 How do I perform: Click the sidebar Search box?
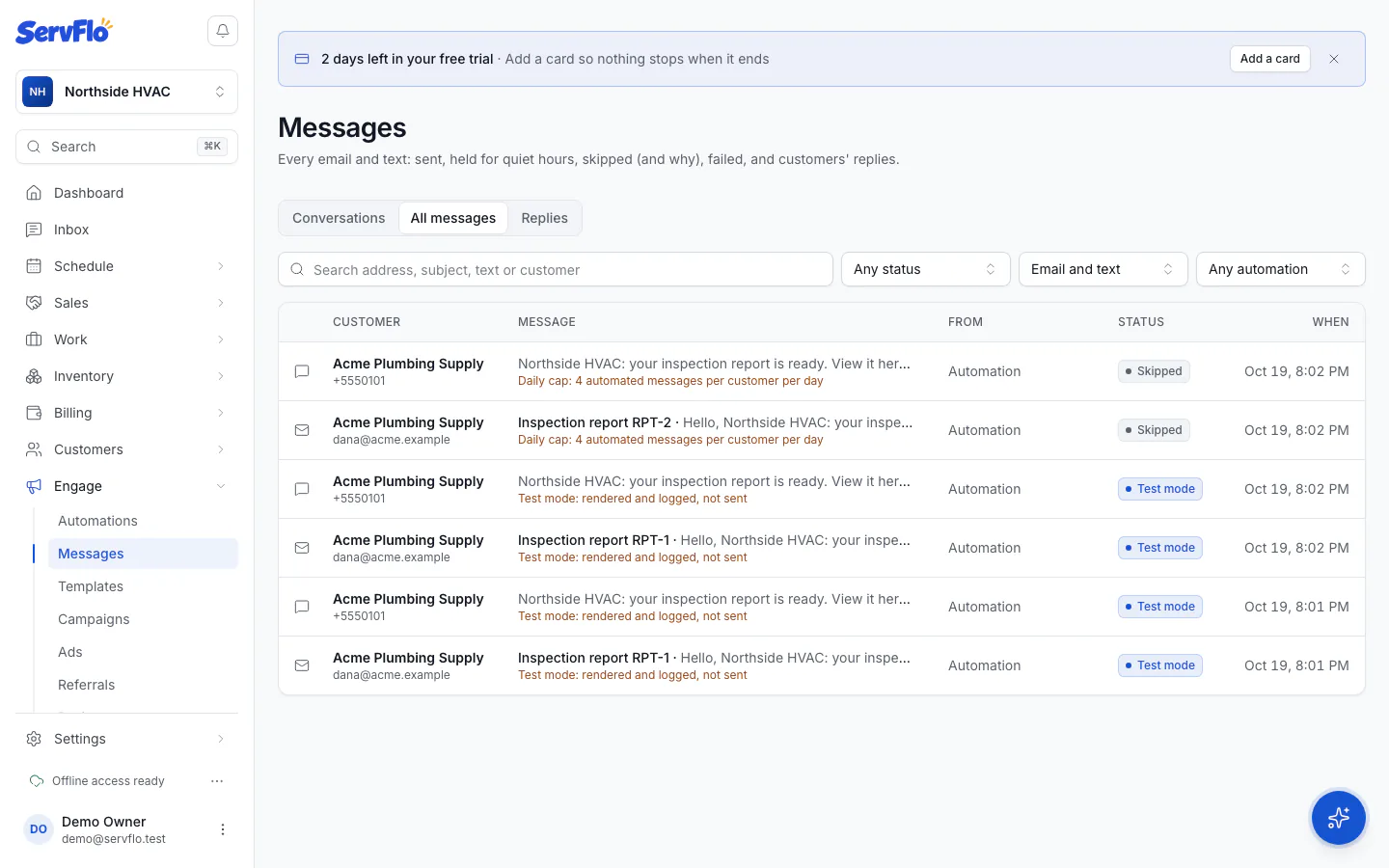tap(126, 147)
